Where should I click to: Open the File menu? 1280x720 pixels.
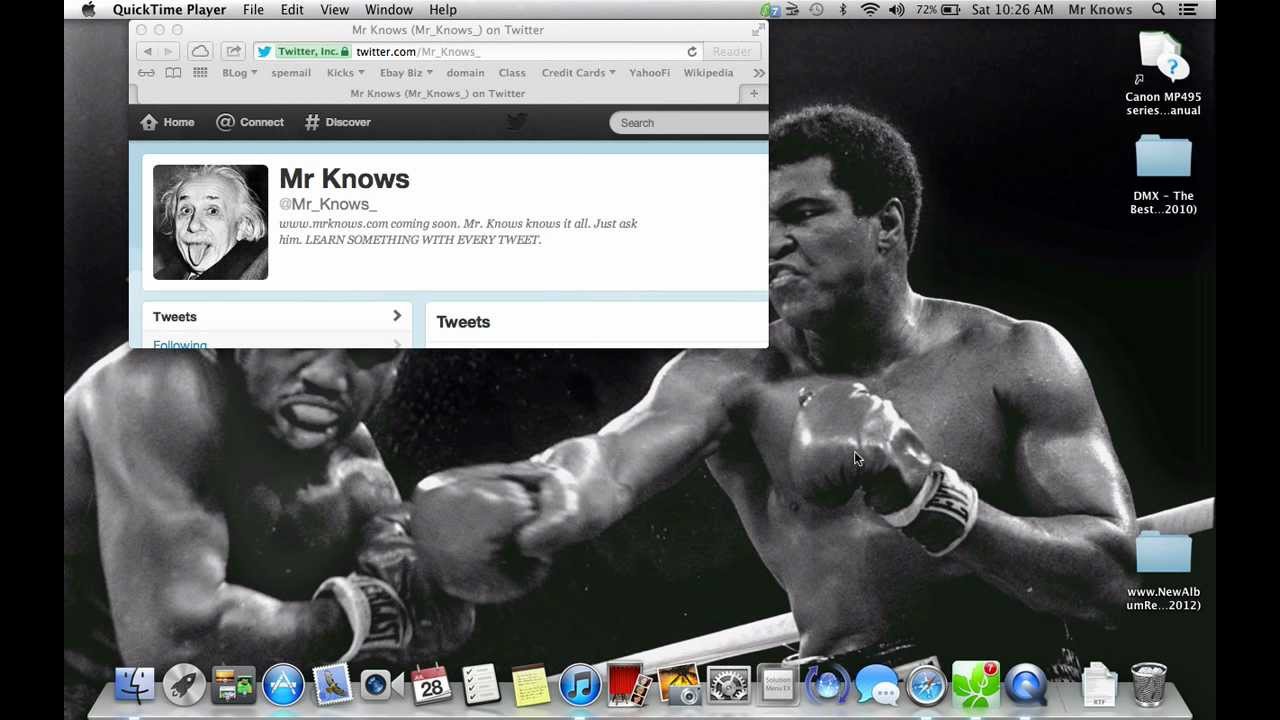253,10
